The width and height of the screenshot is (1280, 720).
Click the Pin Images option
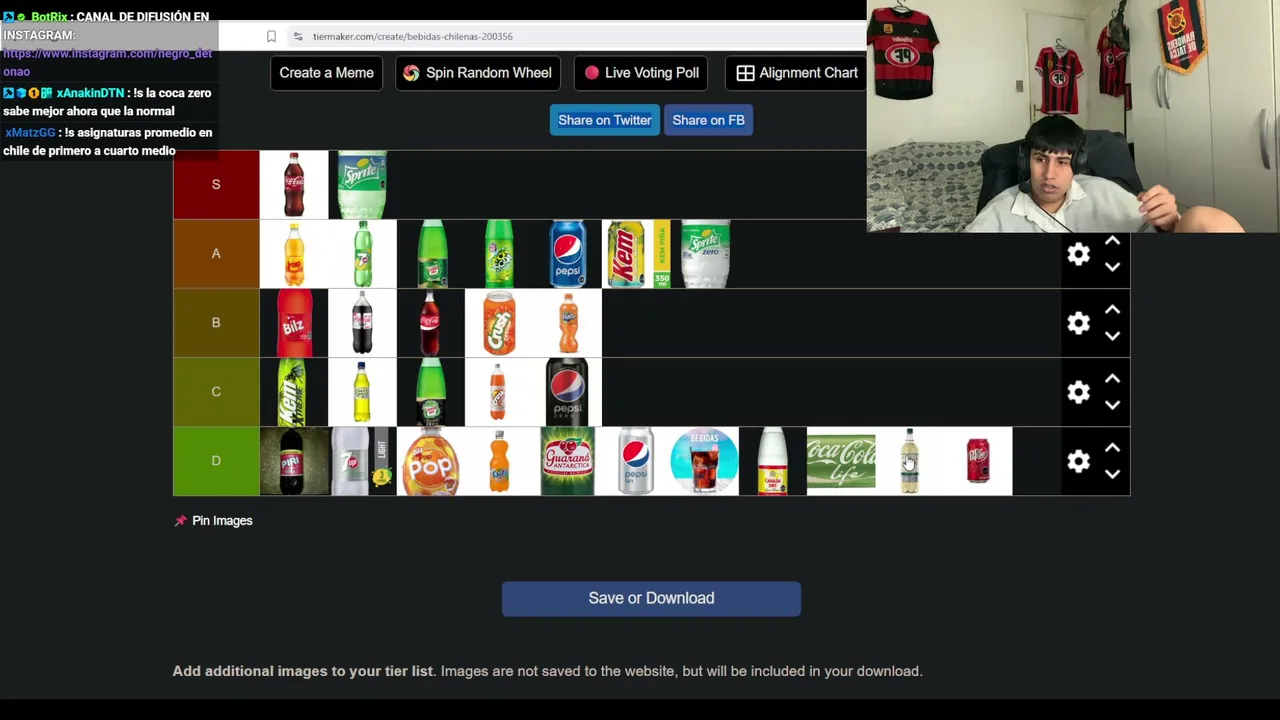coord(213,521)
